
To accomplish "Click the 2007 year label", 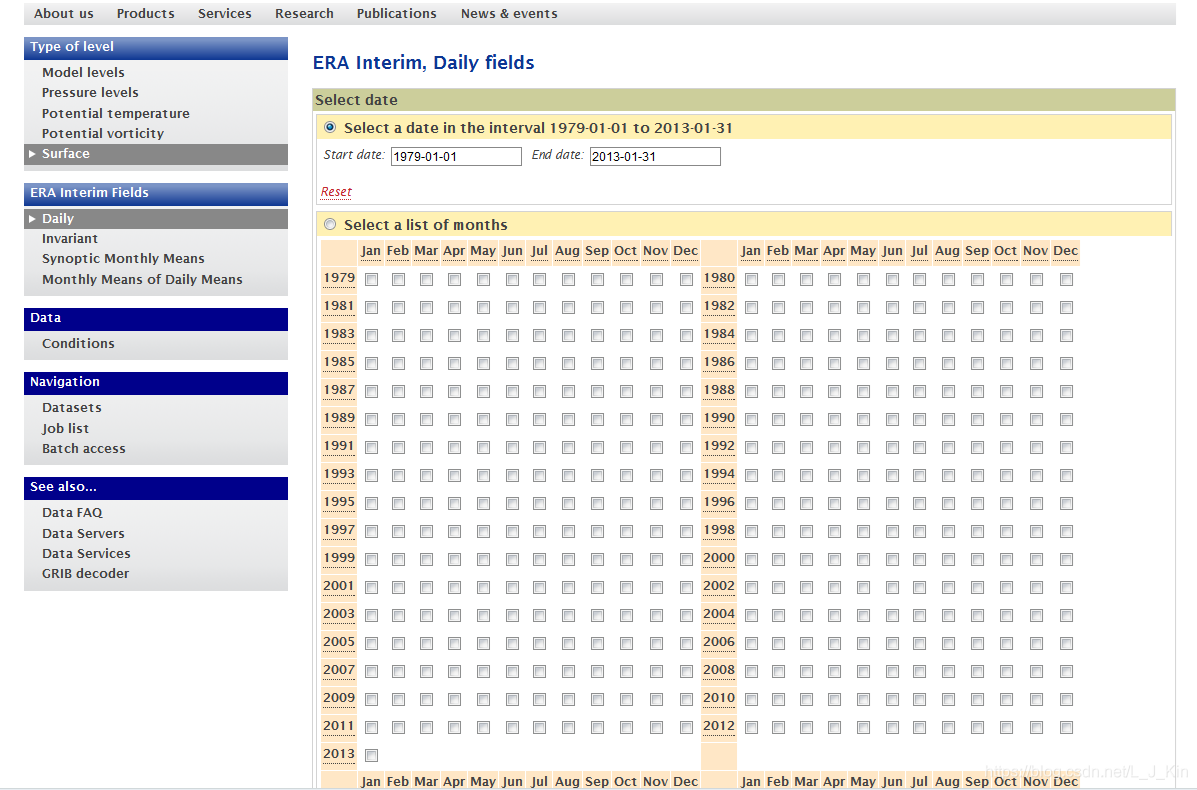I will [x=339, y=670].
